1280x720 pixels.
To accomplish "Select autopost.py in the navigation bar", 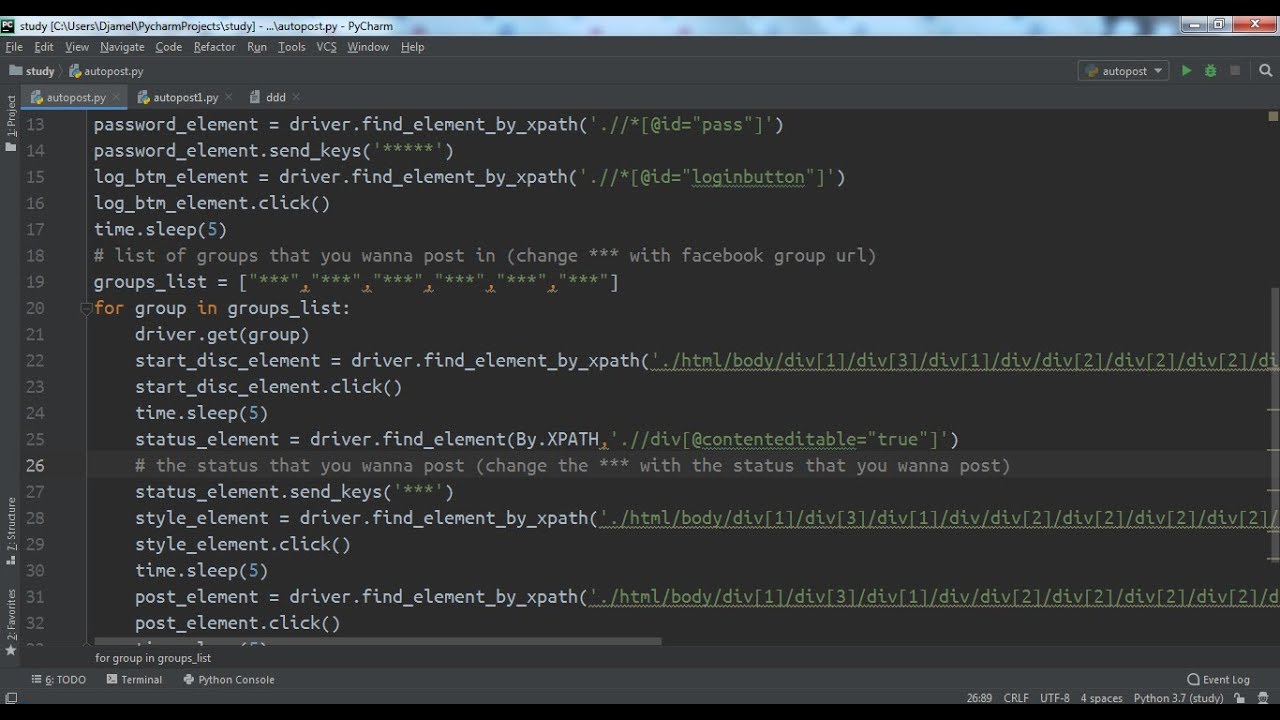I will click(x=106, y=71).
